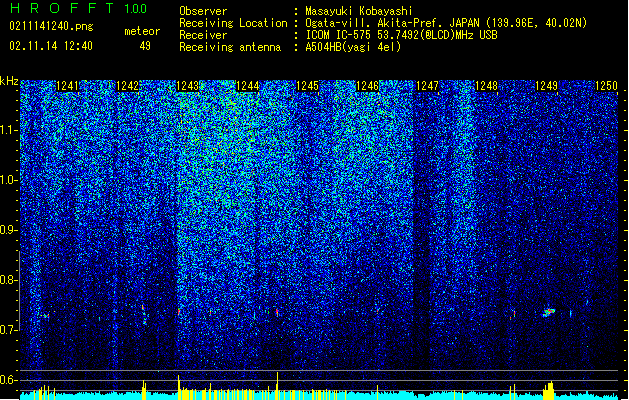Click the 1241 time marker

(67, 86)
